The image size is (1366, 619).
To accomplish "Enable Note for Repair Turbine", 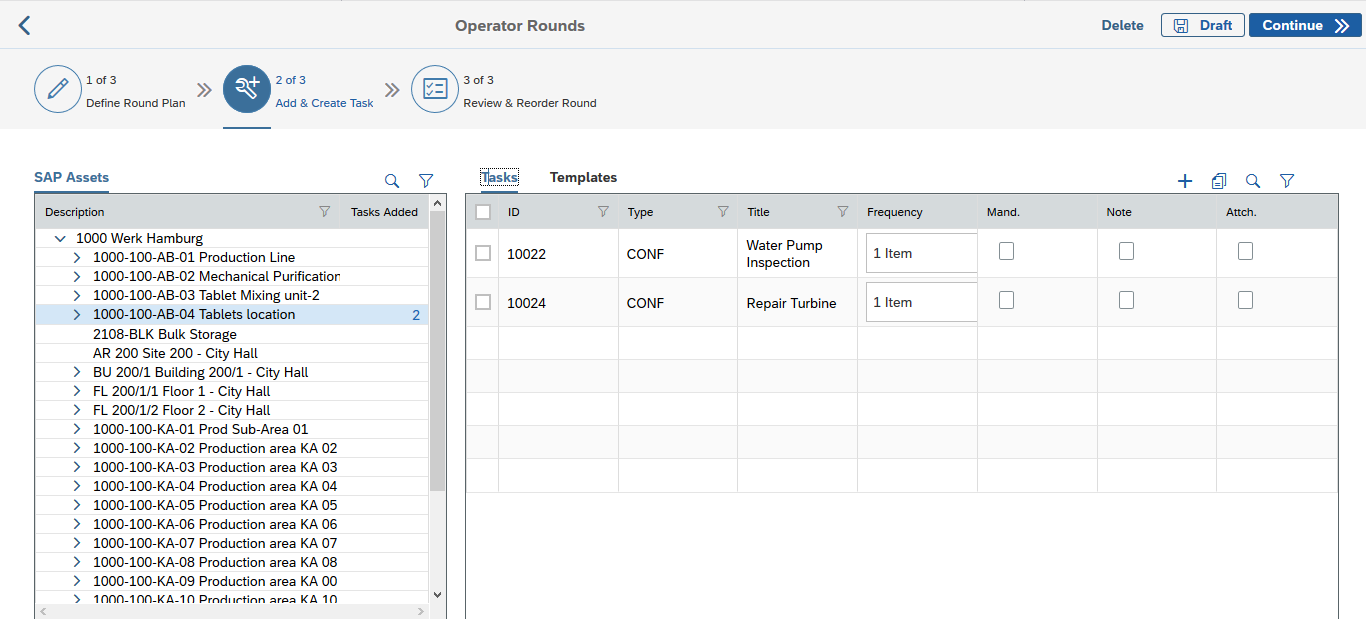I will [x=1127, y=300].
